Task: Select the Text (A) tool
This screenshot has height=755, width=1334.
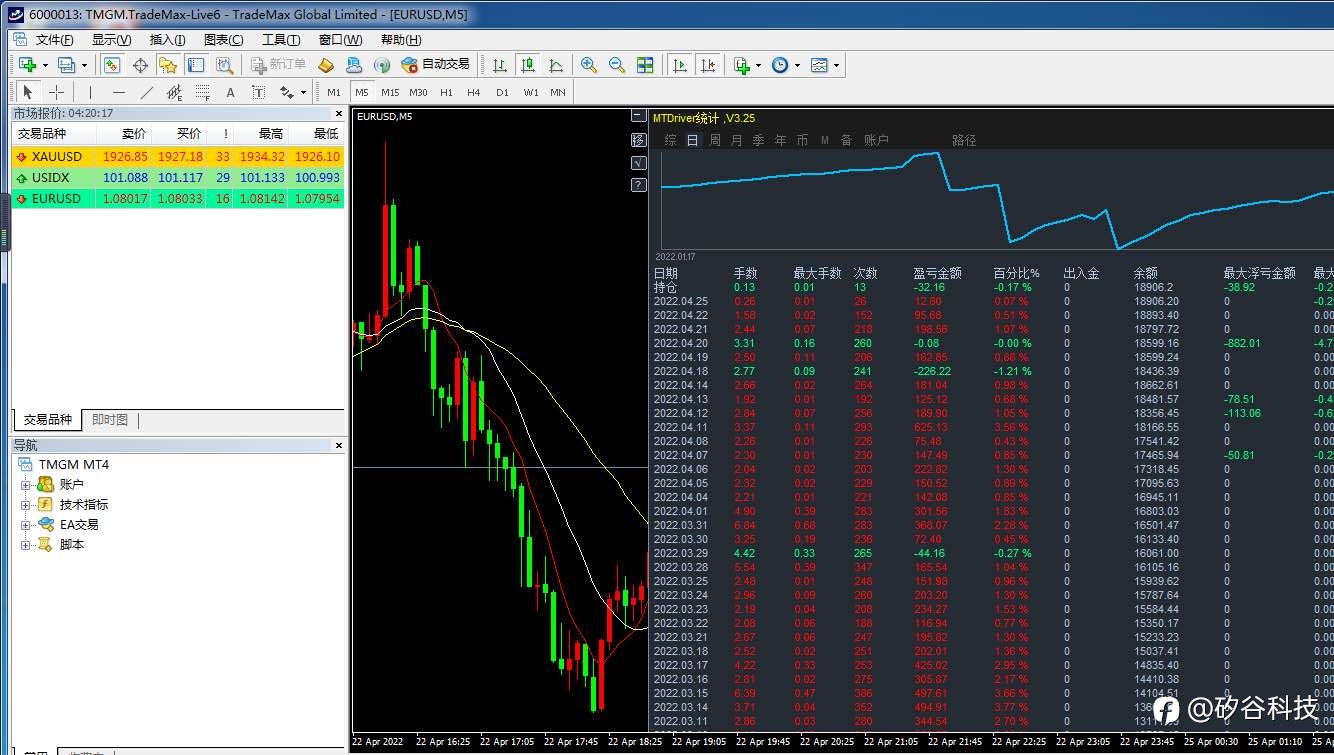Action: pyautogui.click(x=230, y=92)
